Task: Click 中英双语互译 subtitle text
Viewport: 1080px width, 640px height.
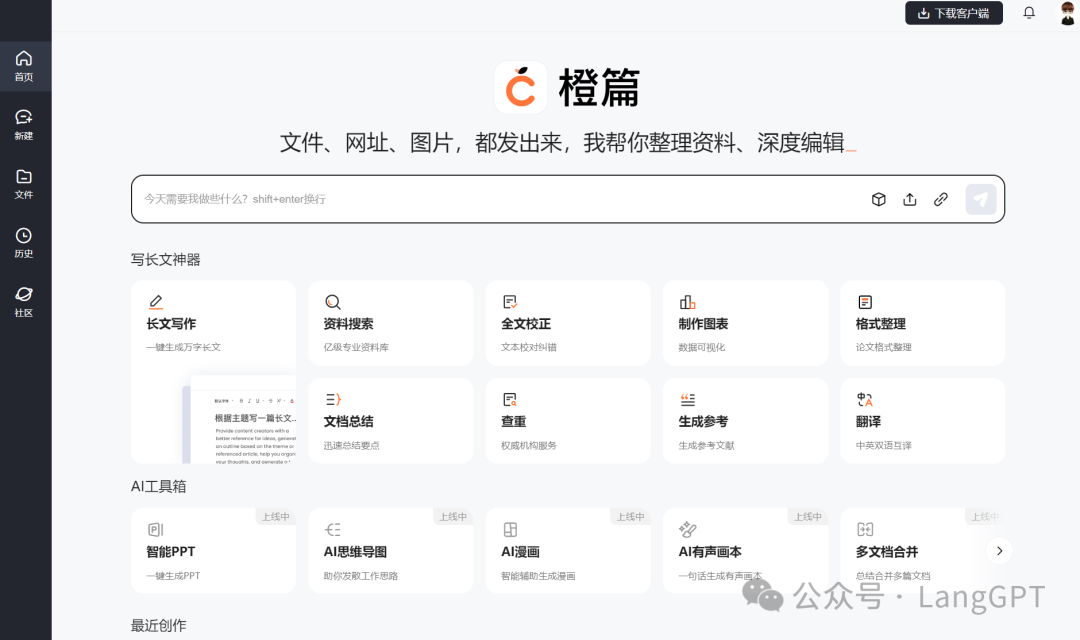Action: 884,446
